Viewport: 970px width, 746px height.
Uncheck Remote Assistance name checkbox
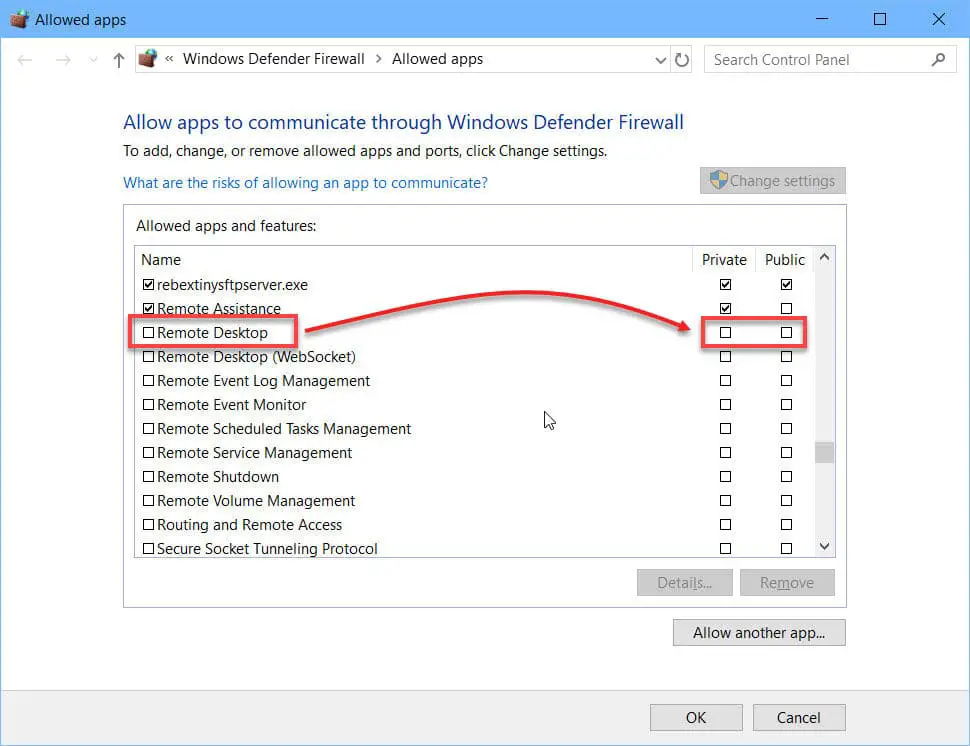point(148,308)
